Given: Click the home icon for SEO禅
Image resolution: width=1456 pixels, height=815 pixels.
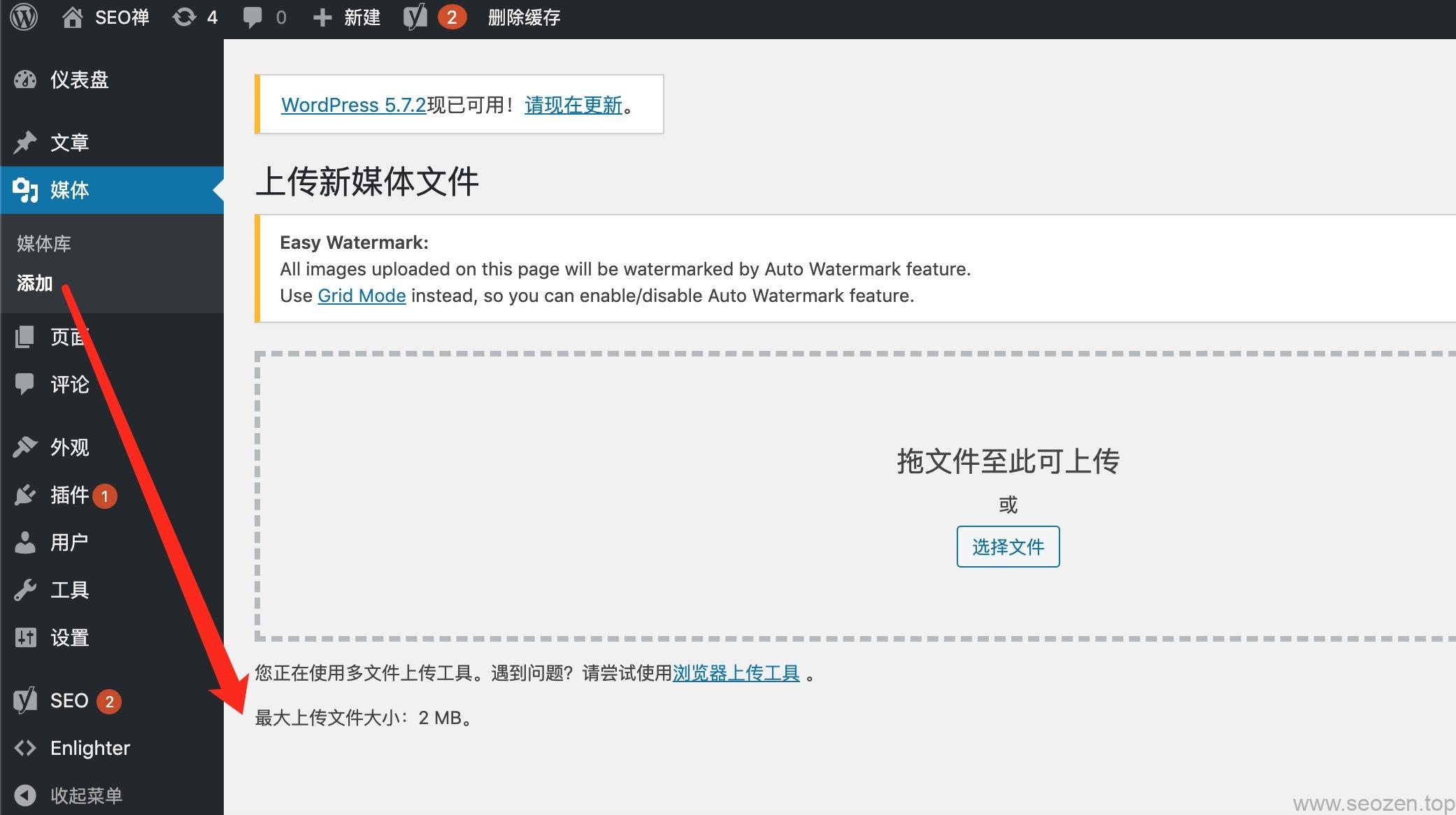Looking at the screenshot, I should 73,17.
